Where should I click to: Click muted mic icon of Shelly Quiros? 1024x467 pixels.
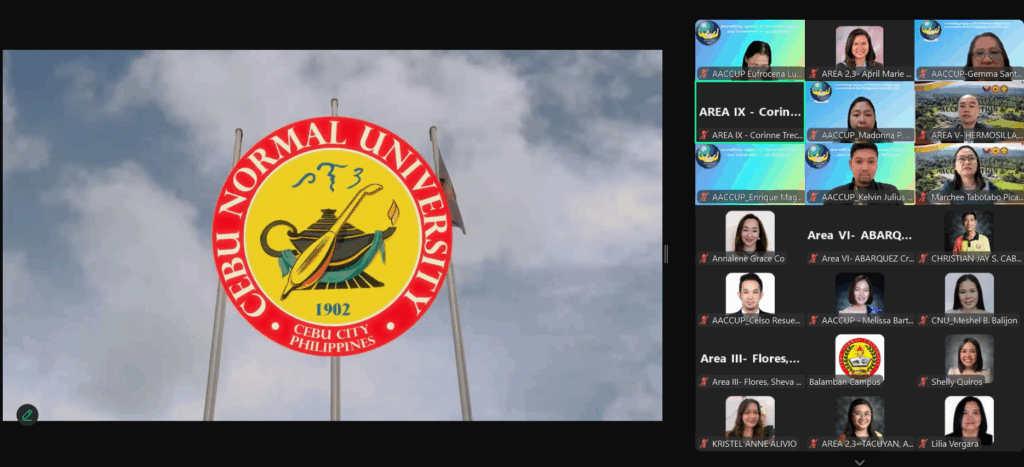[x=923, y=382]
